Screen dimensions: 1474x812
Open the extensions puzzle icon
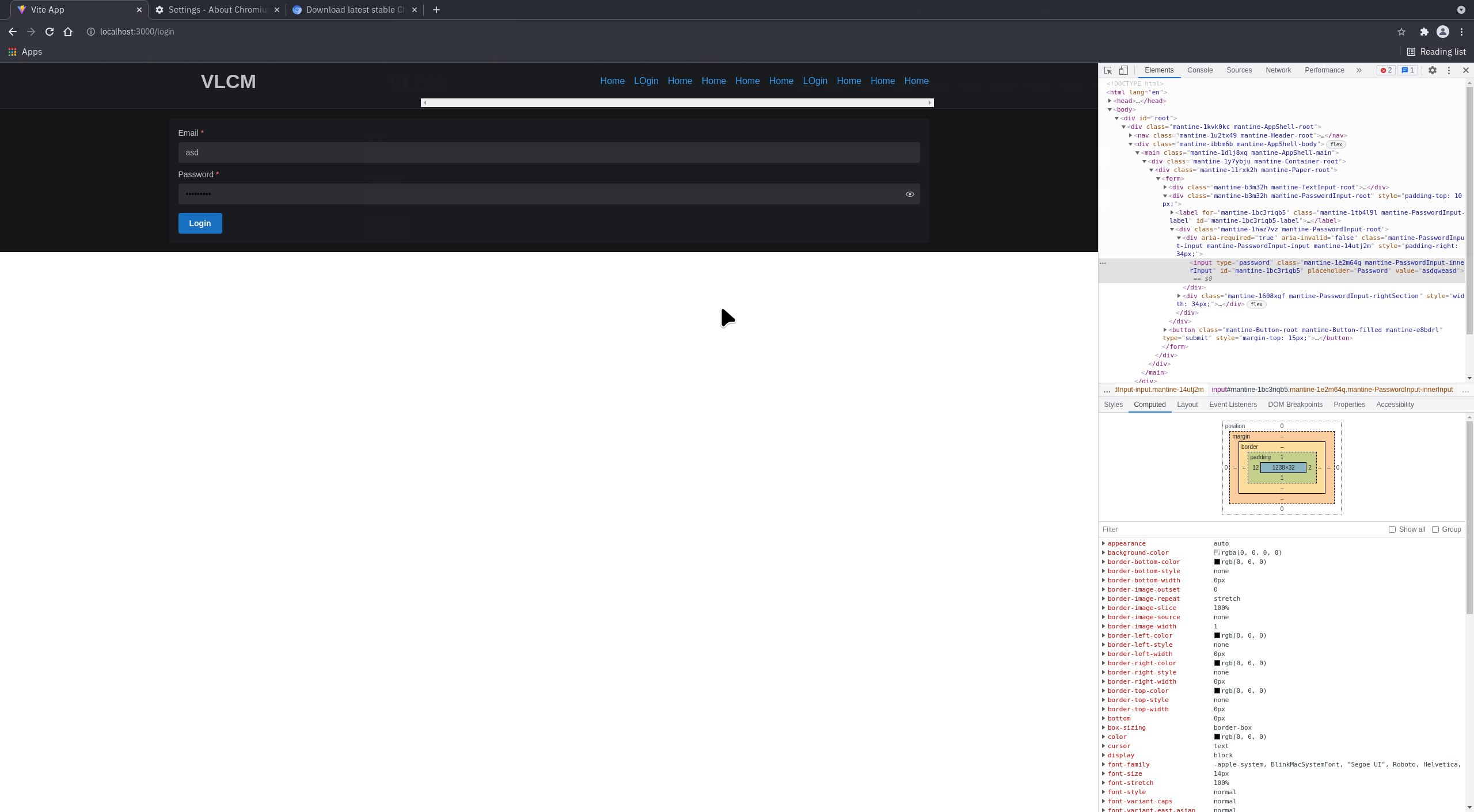point(1424,32)
